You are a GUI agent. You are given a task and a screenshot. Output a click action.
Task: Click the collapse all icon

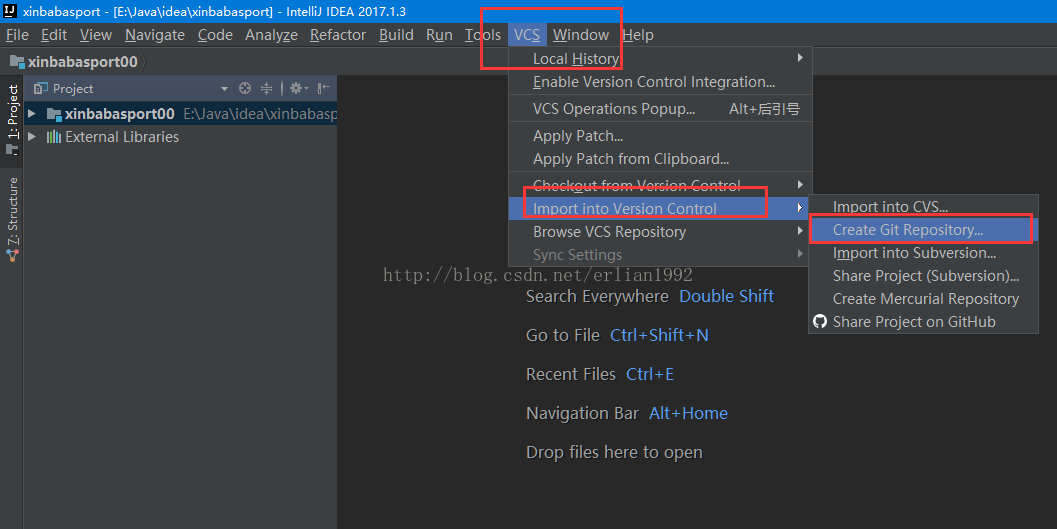[266, 88]
